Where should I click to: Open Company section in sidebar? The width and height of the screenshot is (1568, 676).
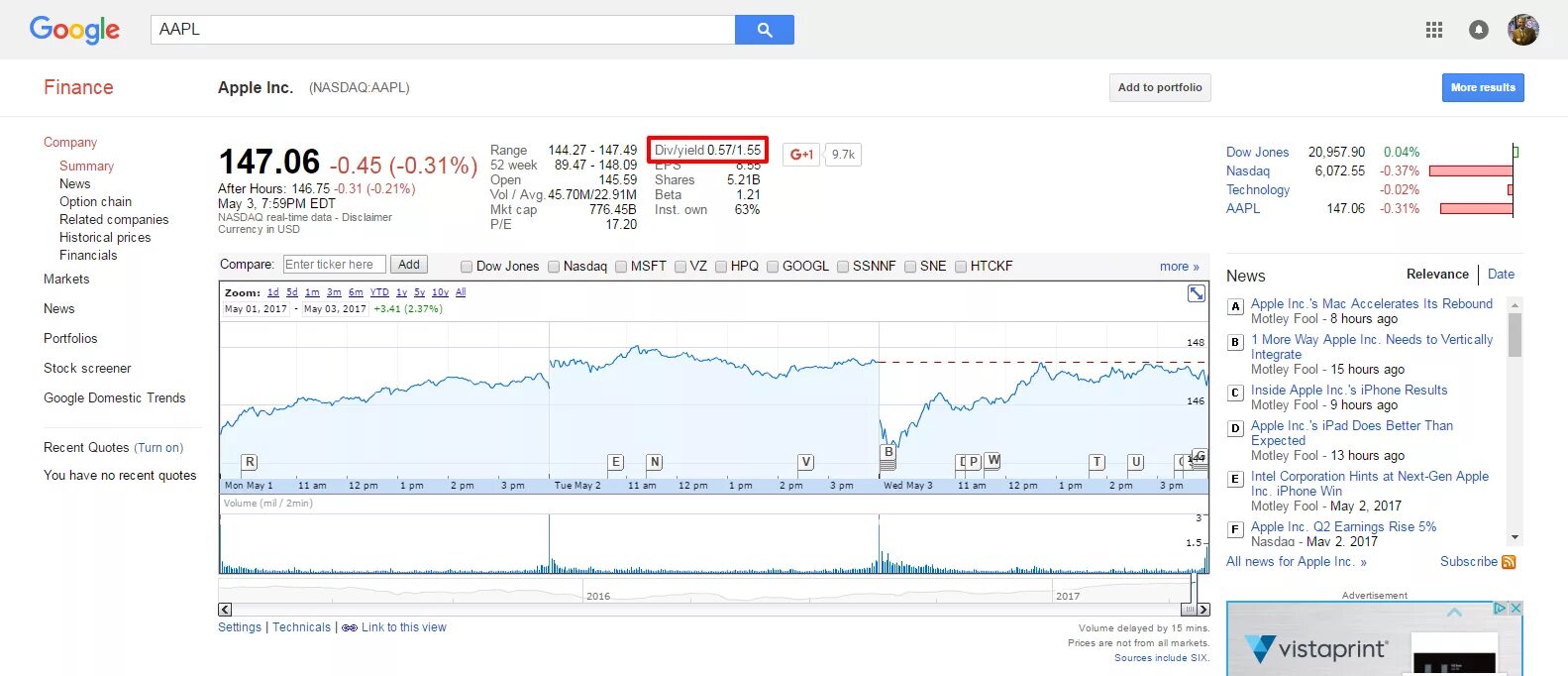pos(70,143)
